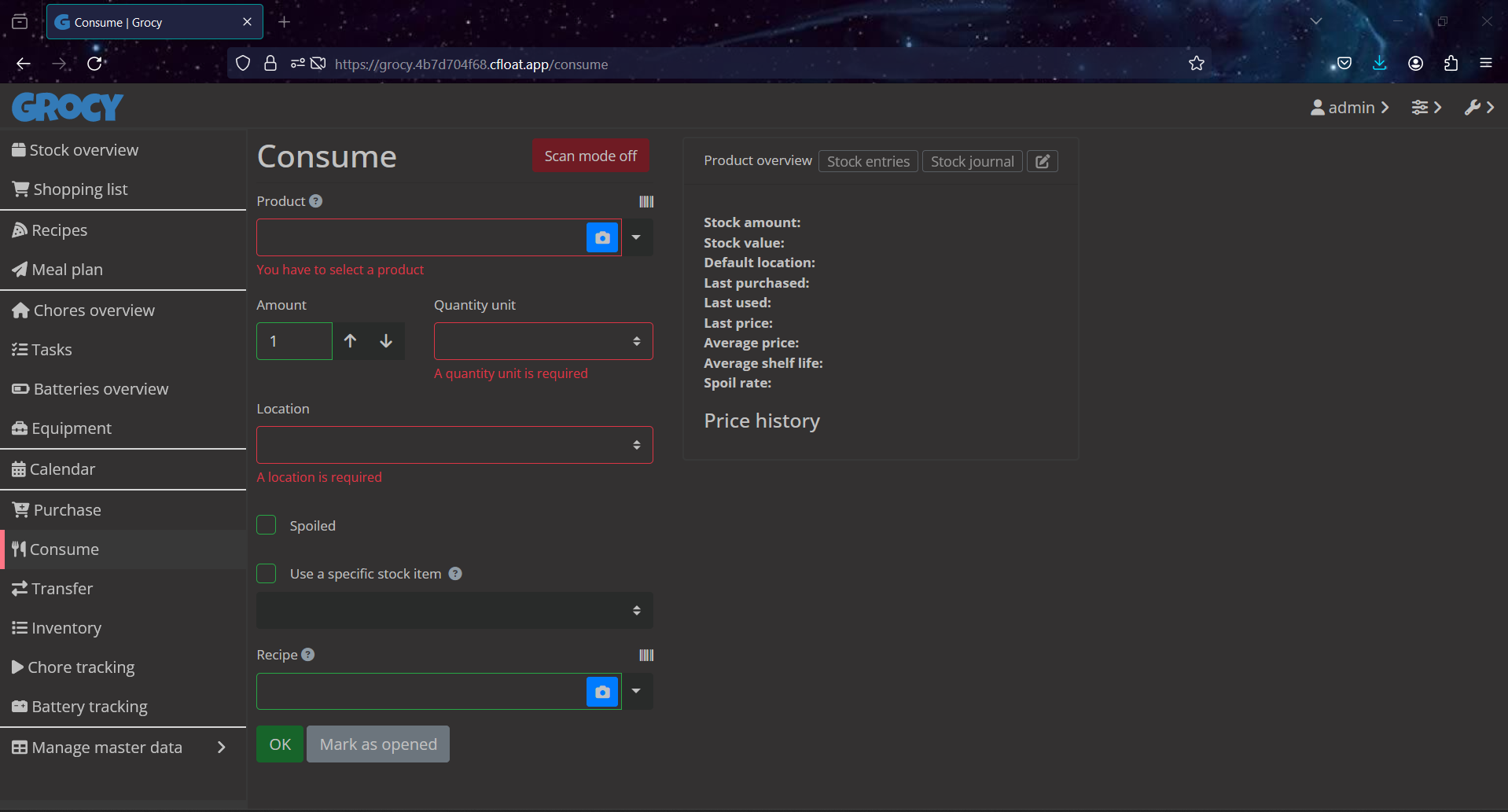Screen dimensions: 1508x812
Task: Open camera barcode scanner for Product
Action: [602, 237]
